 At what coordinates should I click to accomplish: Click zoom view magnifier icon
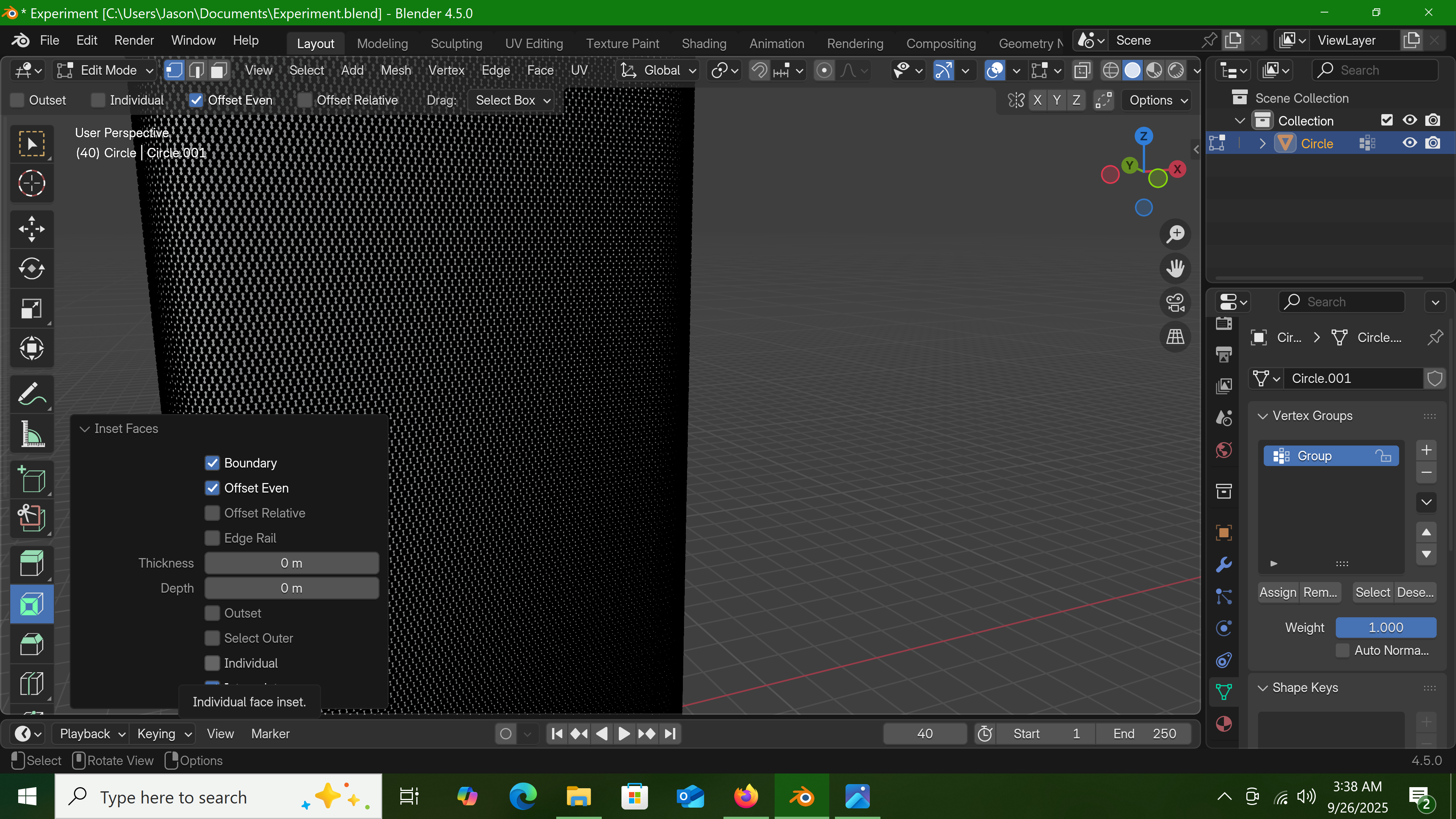pos(1176,234)
